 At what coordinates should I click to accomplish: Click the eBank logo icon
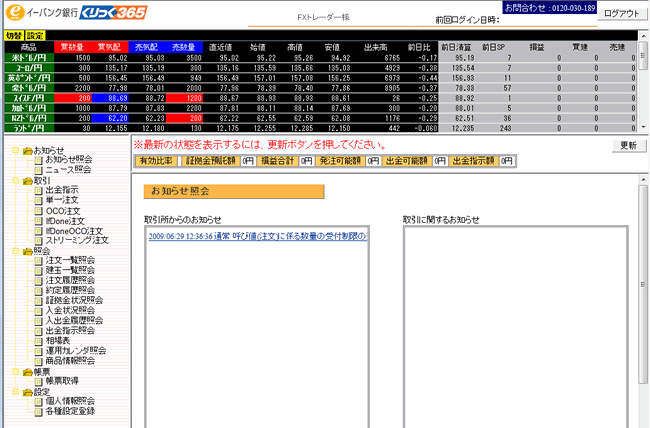pos(15,12)
